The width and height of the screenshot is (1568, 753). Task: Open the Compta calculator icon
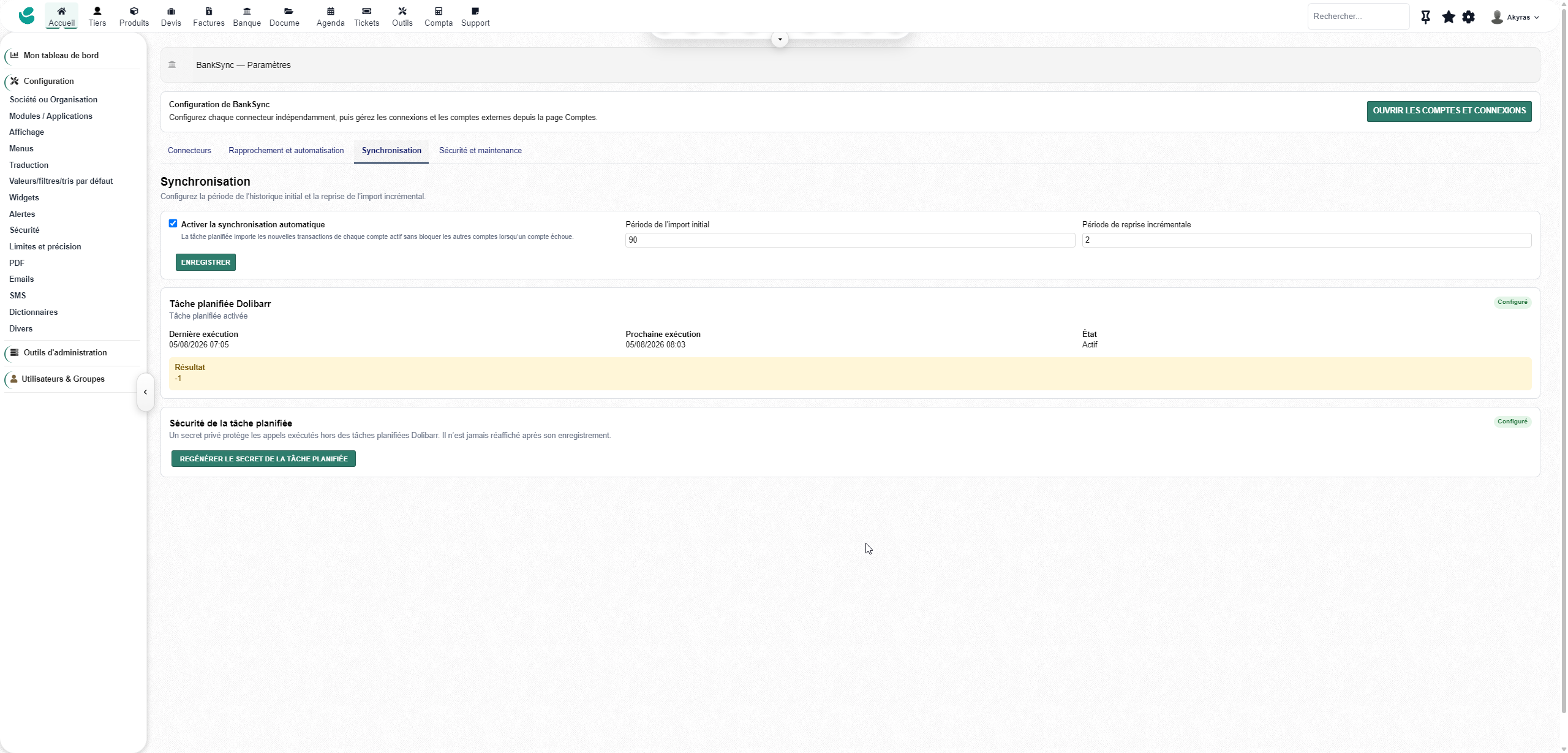coord(439,11)
